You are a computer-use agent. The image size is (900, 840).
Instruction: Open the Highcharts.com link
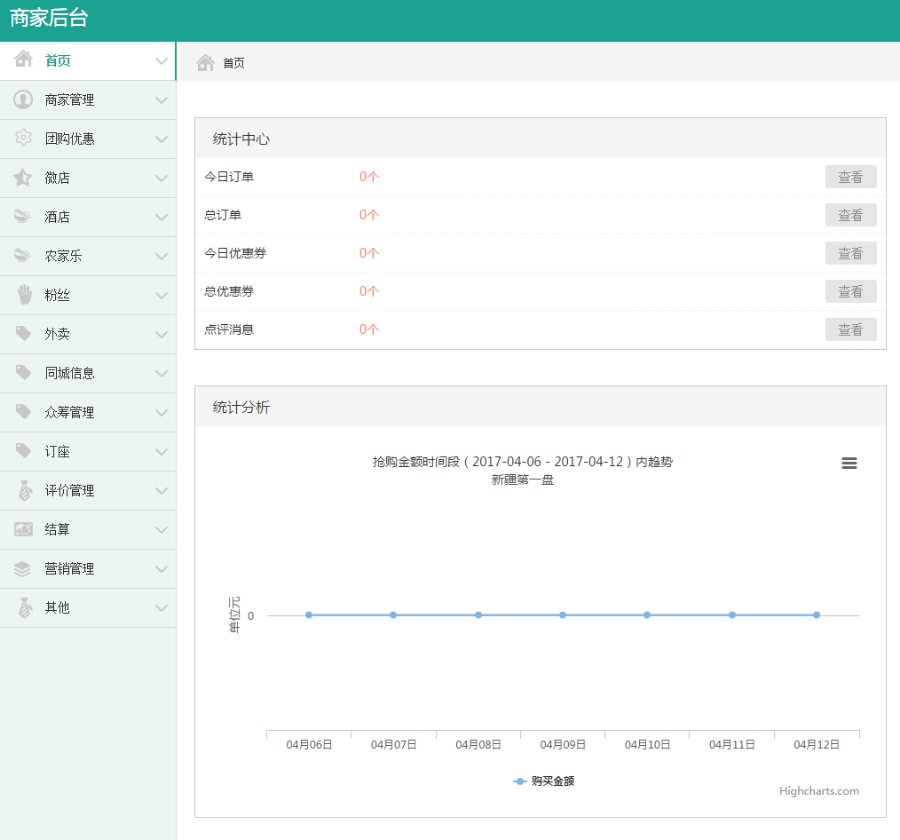[820, 791]
